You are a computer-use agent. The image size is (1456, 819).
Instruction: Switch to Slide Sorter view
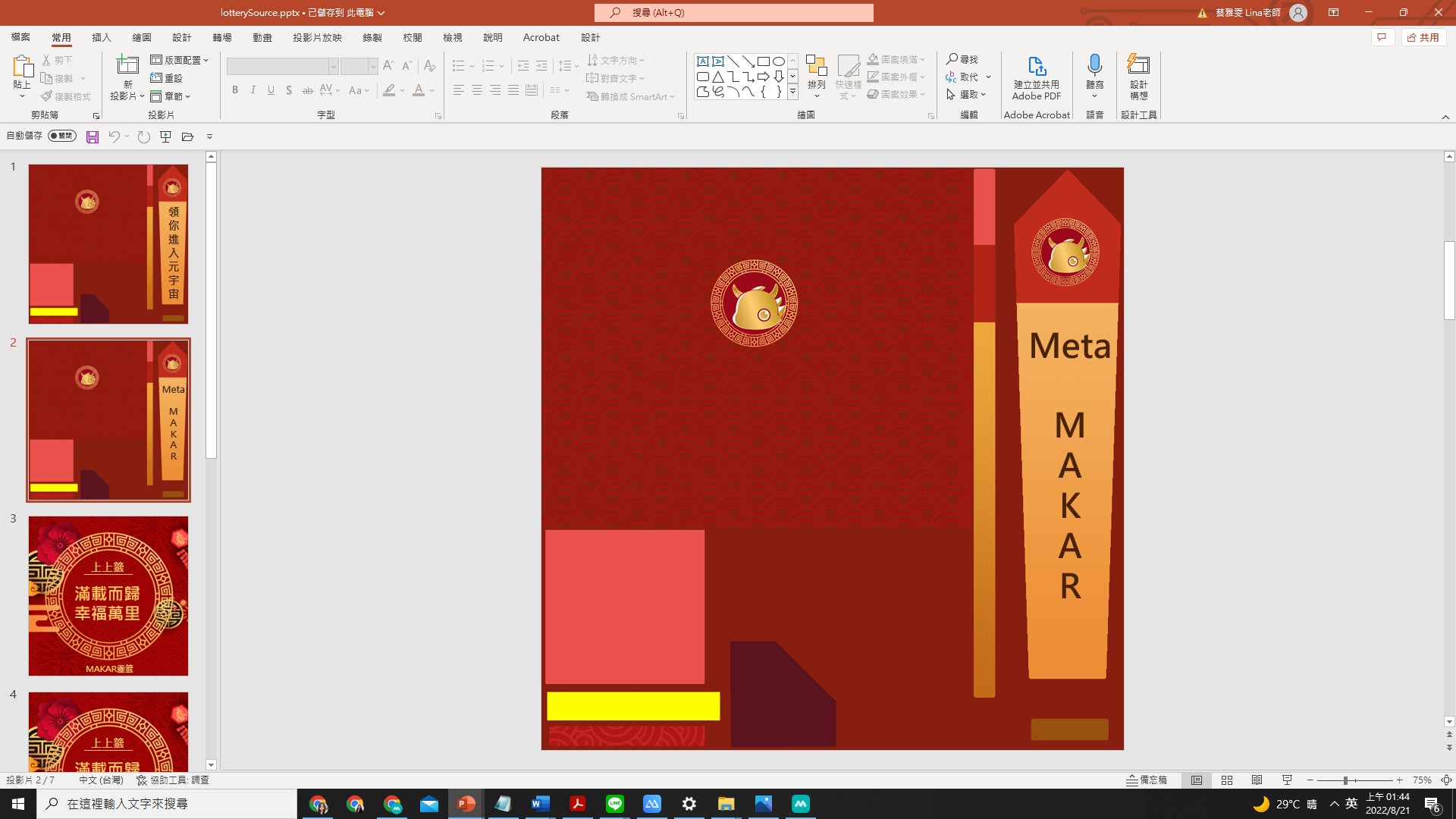[x=1227, y=780]
